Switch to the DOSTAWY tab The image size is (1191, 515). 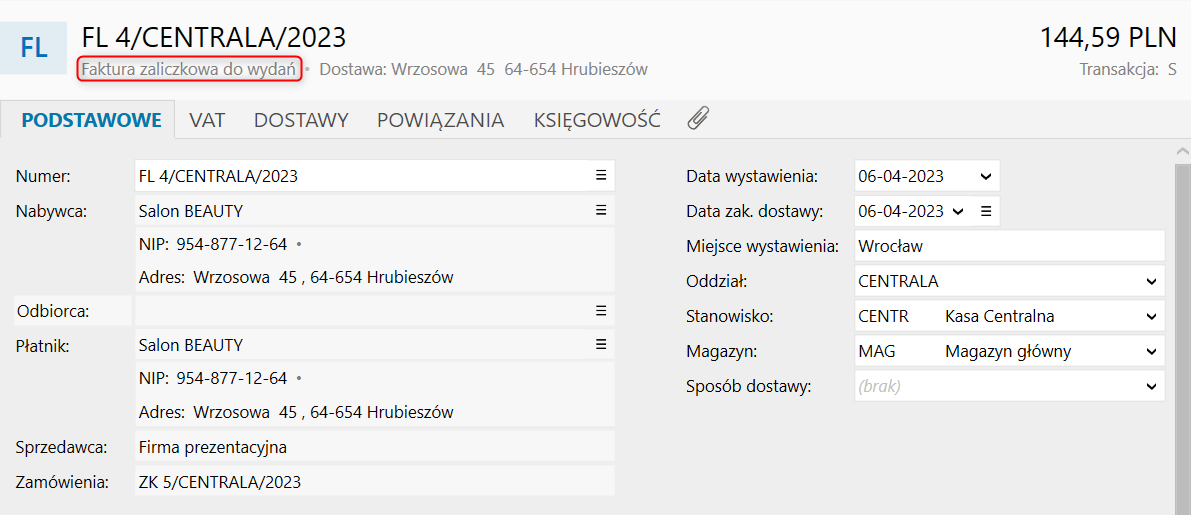point(301,120)
